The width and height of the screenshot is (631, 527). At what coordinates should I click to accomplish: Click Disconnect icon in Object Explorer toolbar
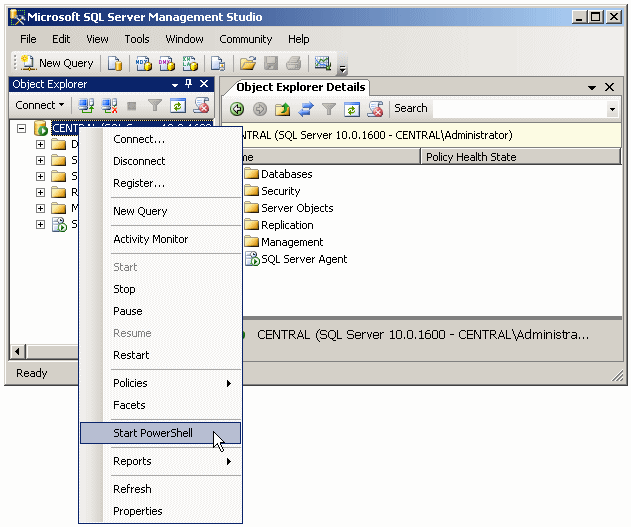tap(109, 106)
